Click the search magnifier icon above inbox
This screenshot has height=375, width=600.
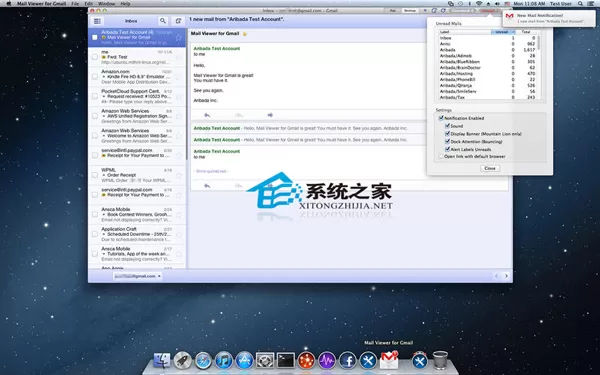click(163, 21)
